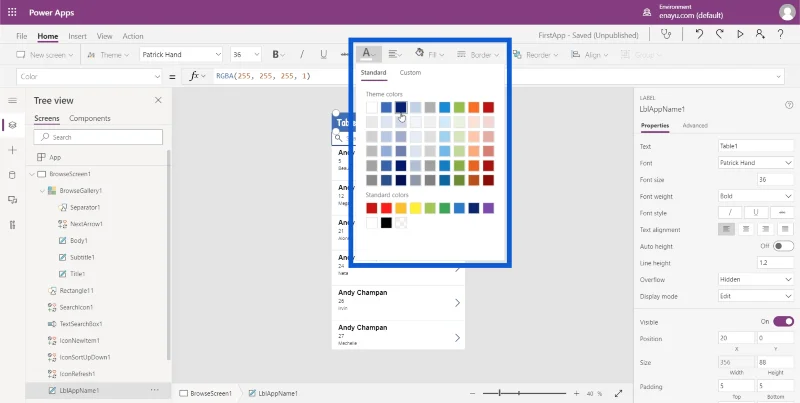Toggle italic formatting in the toolbar

point(302,55)
